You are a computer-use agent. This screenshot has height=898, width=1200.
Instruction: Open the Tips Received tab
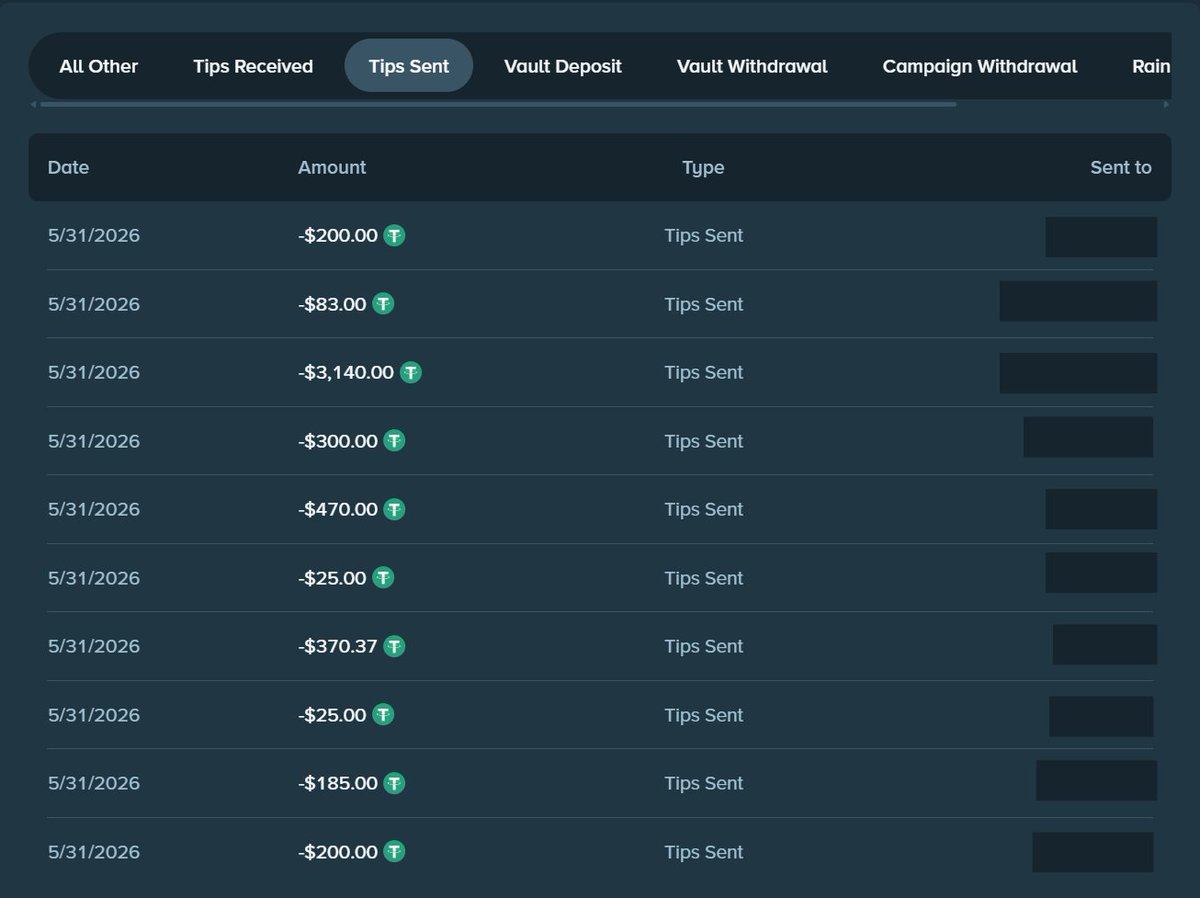(x=253, y=66)
